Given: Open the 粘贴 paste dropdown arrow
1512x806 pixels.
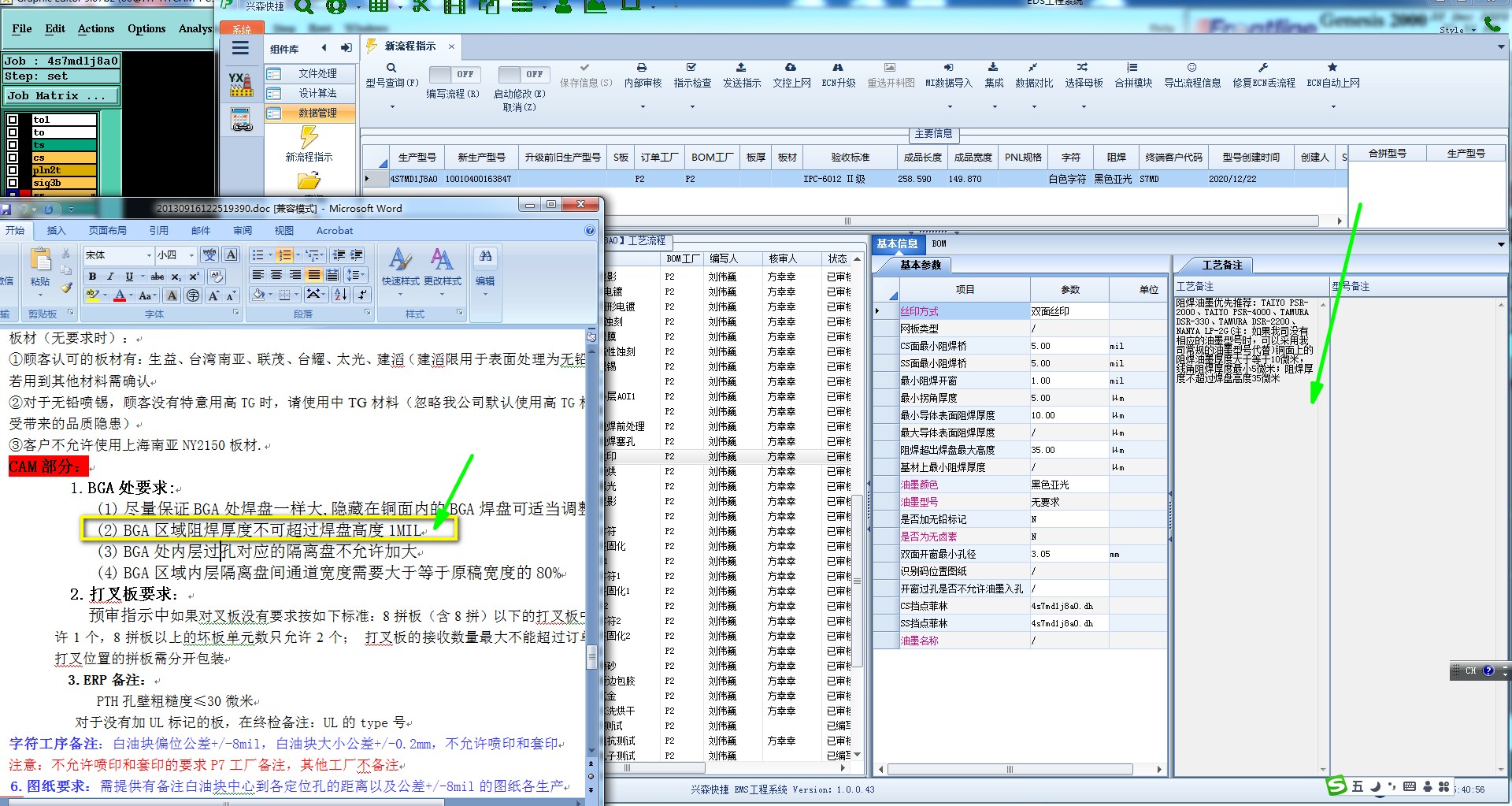Looking at the screenshot, I should point(39,295).
